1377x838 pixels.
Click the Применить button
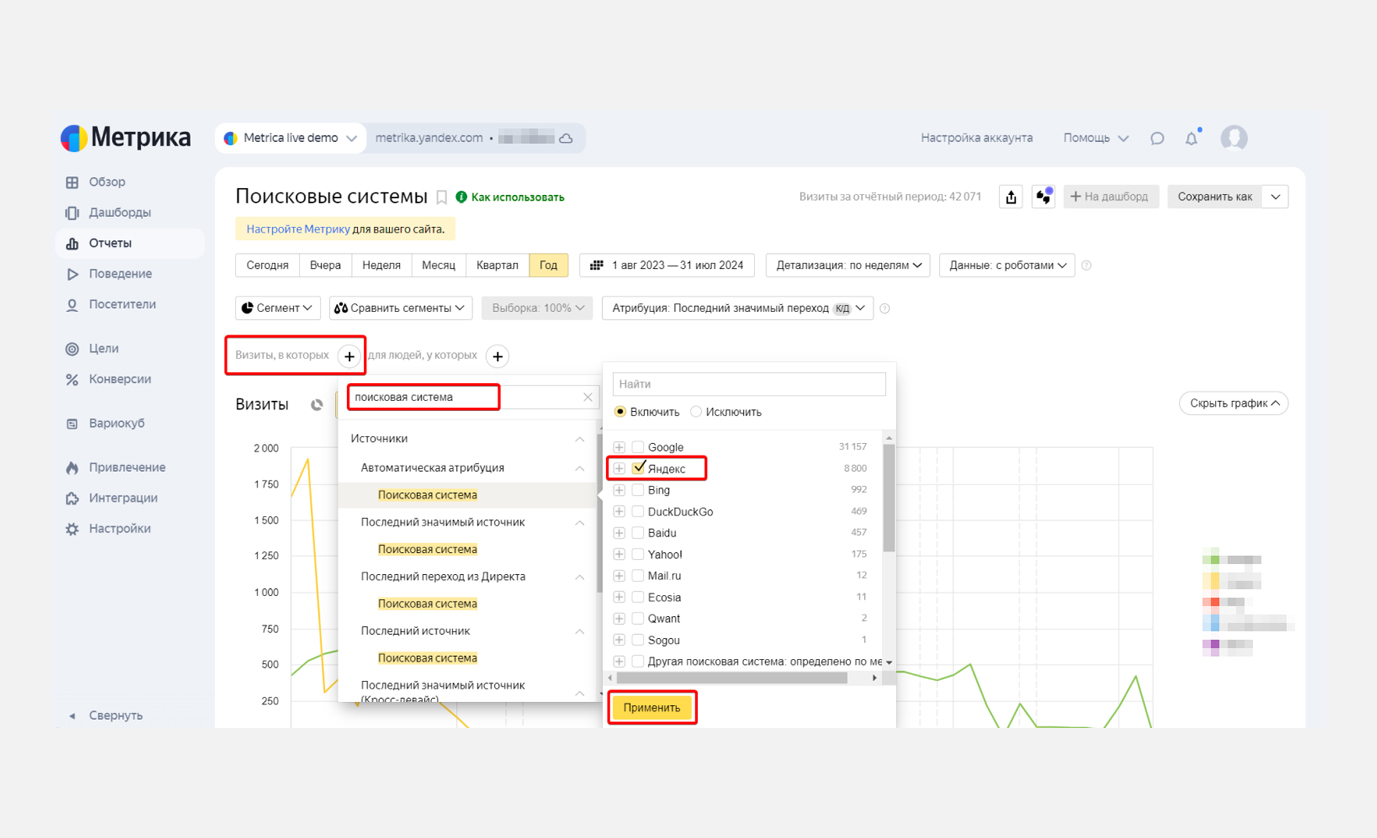point(652,708)
